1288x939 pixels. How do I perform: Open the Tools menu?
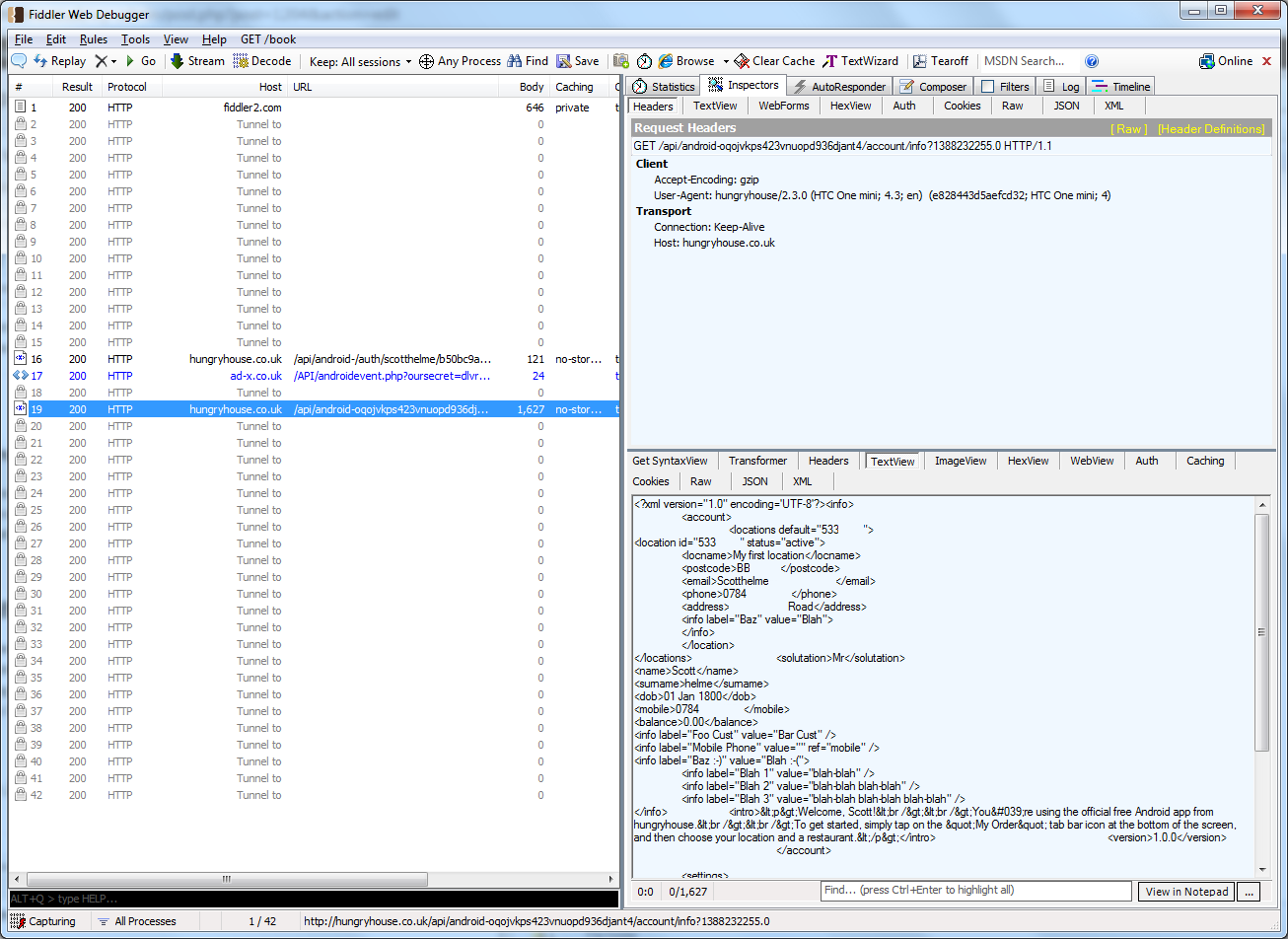coord(136,39)
